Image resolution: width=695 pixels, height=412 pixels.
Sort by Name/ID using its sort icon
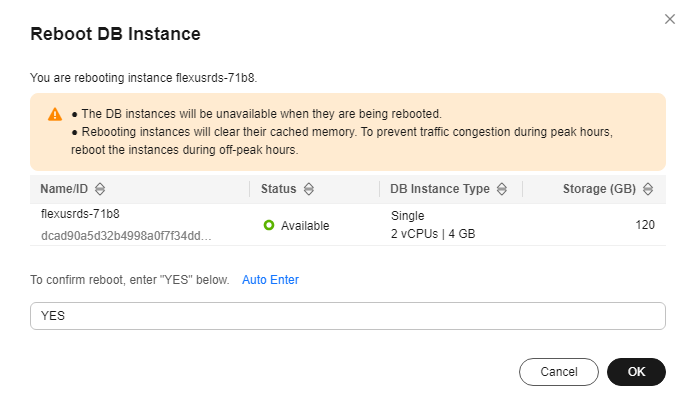point(100,188)
